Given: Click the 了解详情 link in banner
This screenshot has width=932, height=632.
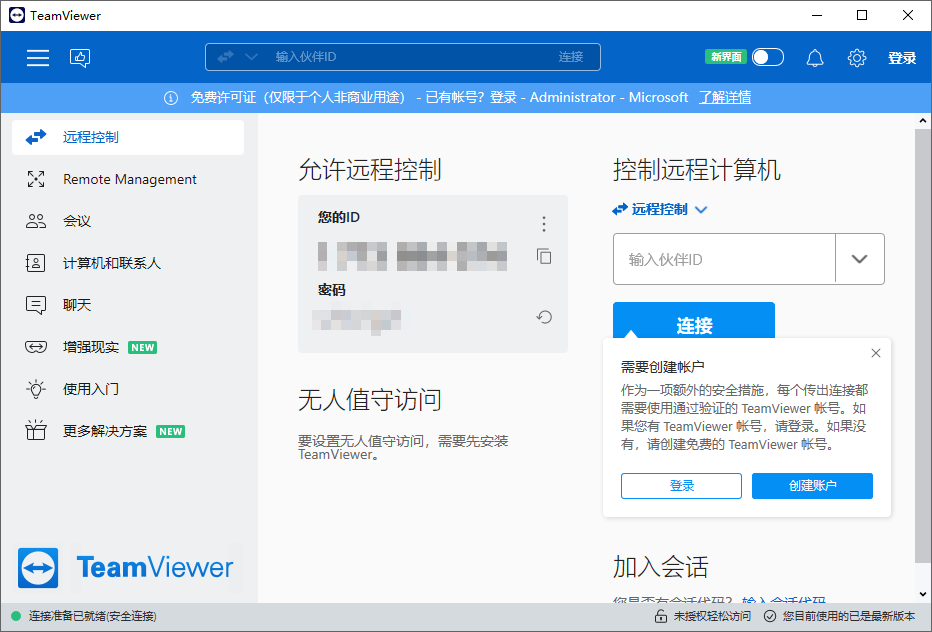Looking at the screenshot, I should coord(725,97).
